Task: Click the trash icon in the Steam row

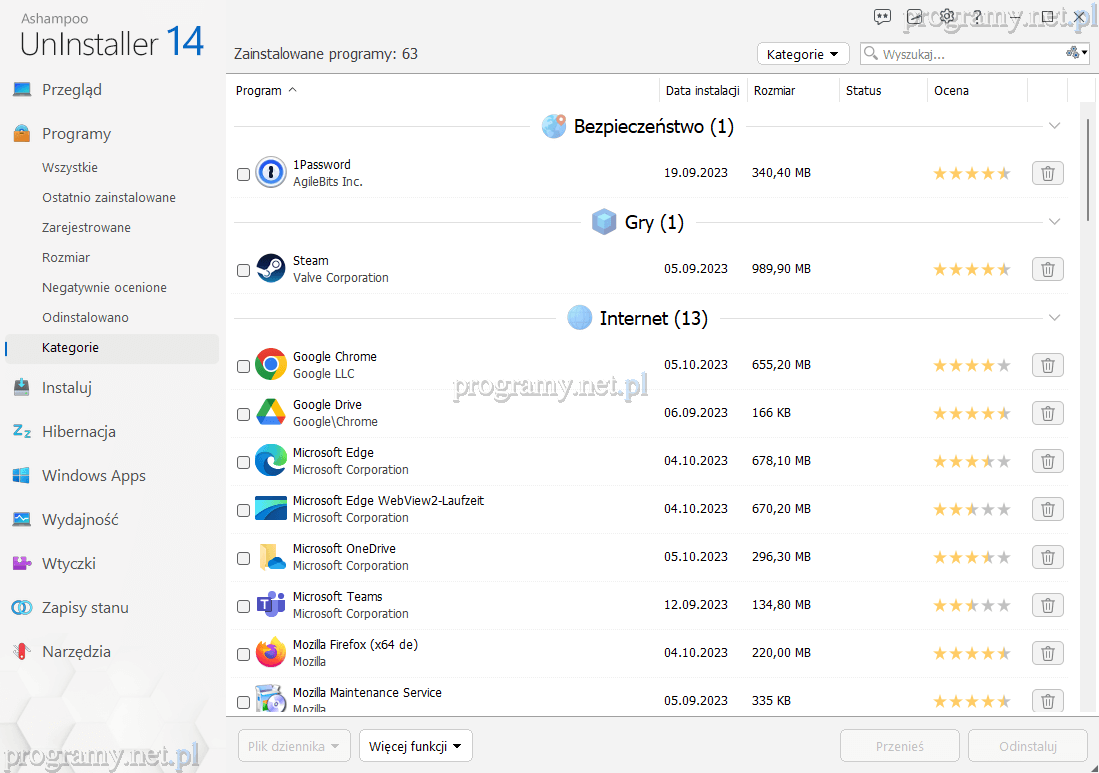Action: [1047, 269]
